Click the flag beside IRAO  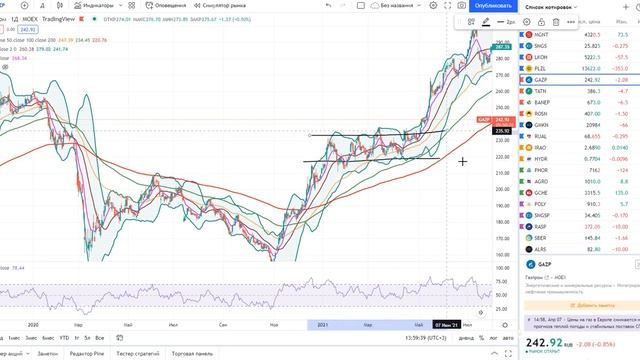coord(522,147)
